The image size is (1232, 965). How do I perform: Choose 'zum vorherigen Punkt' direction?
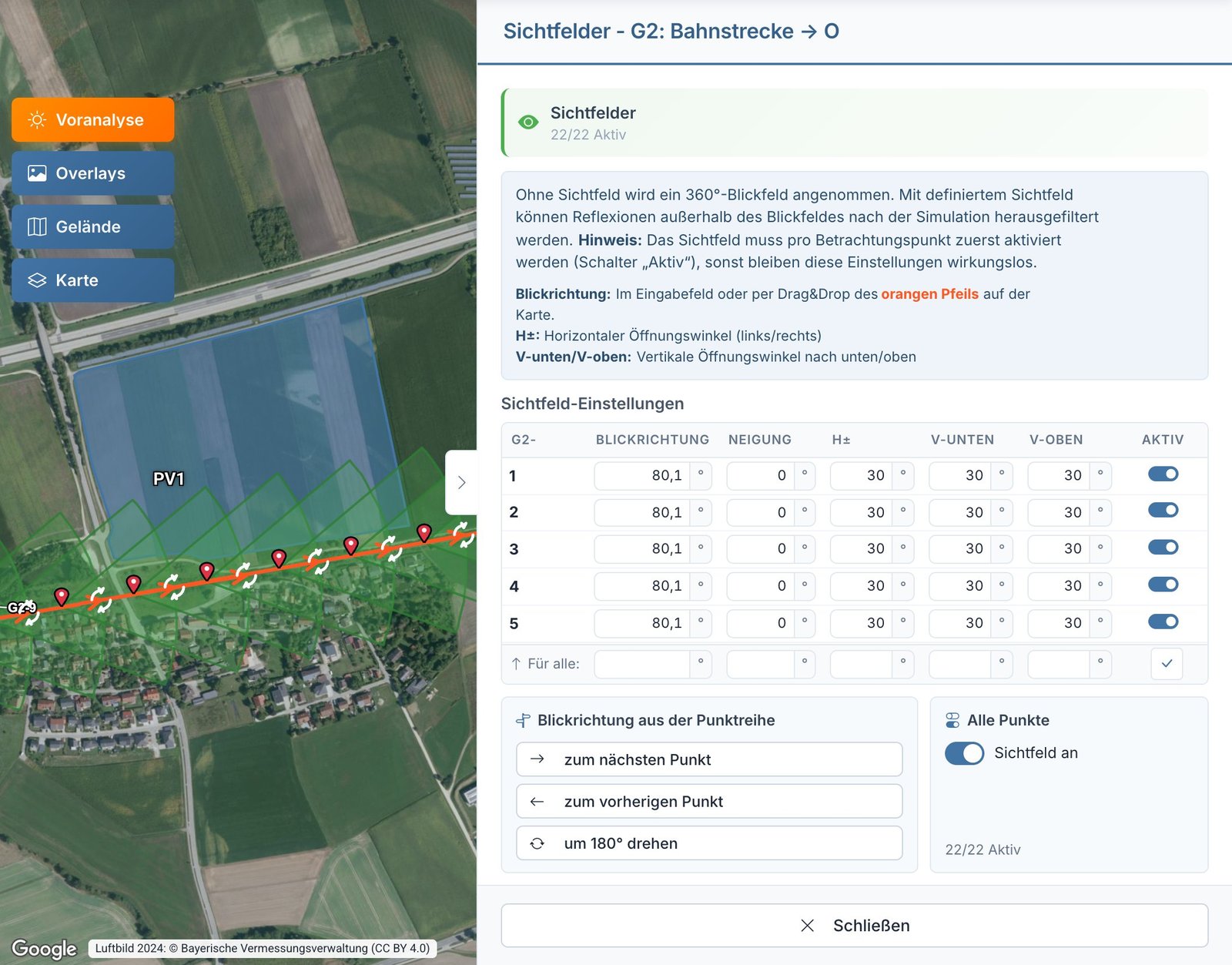tap(709, 802)
